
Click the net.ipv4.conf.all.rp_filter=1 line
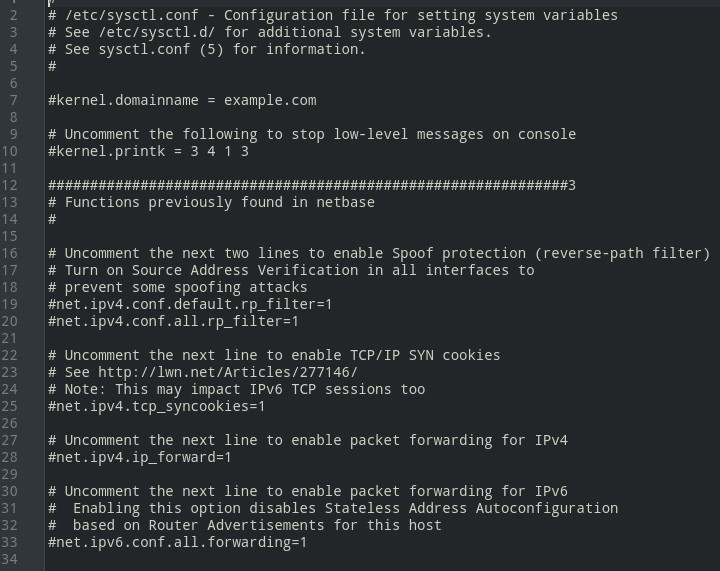pos(173,321)
